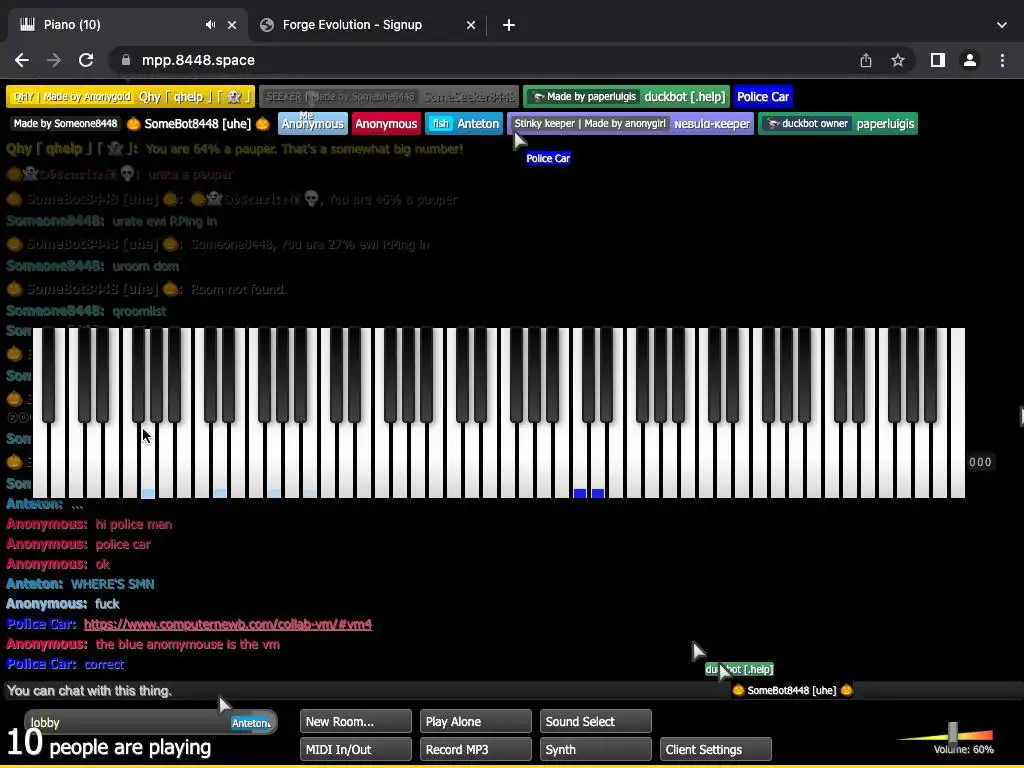1024x768 pixels.
Task: Close the Forge Evolution - Signup tab
Action: point(471,25)
